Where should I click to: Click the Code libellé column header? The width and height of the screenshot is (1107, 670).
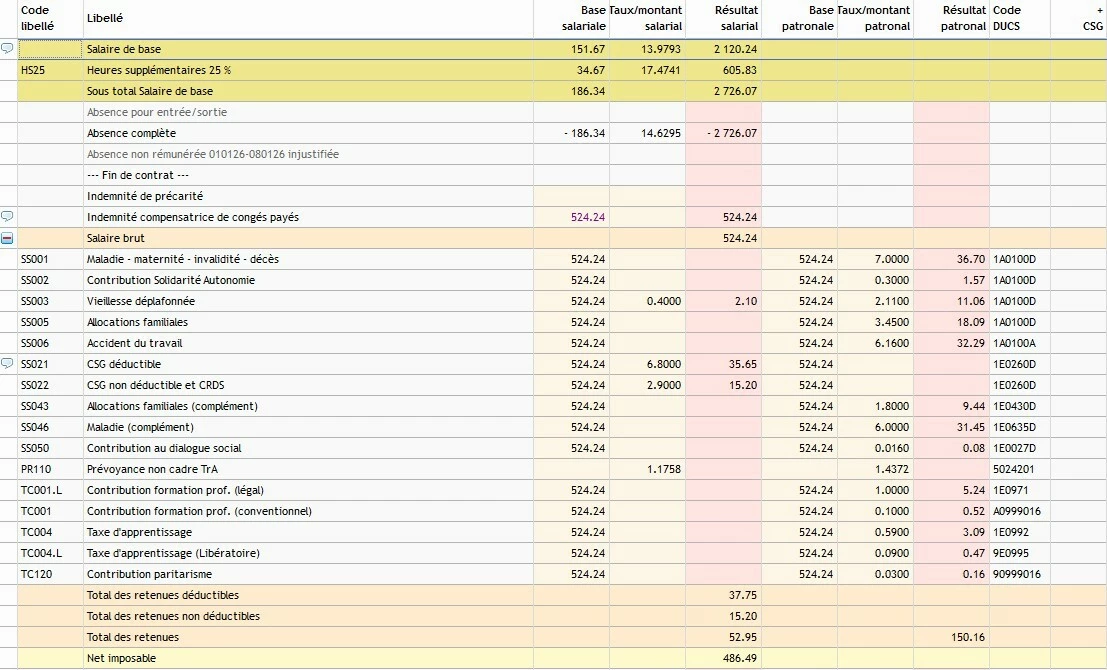coord(36,18)
